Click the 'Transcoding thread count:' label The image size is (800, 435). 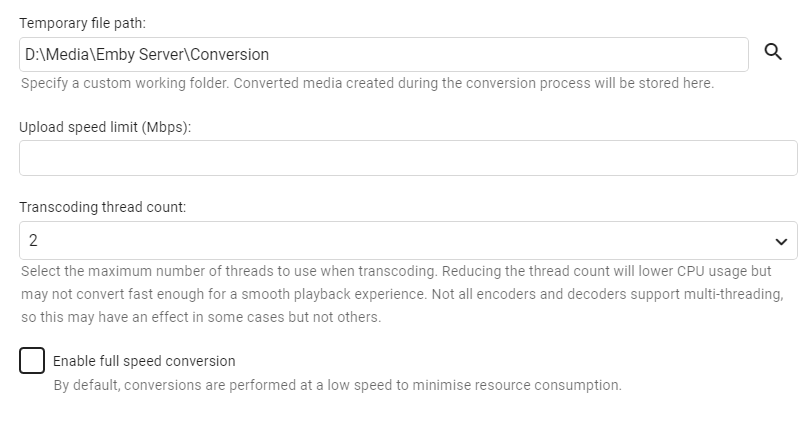[103, 207]
